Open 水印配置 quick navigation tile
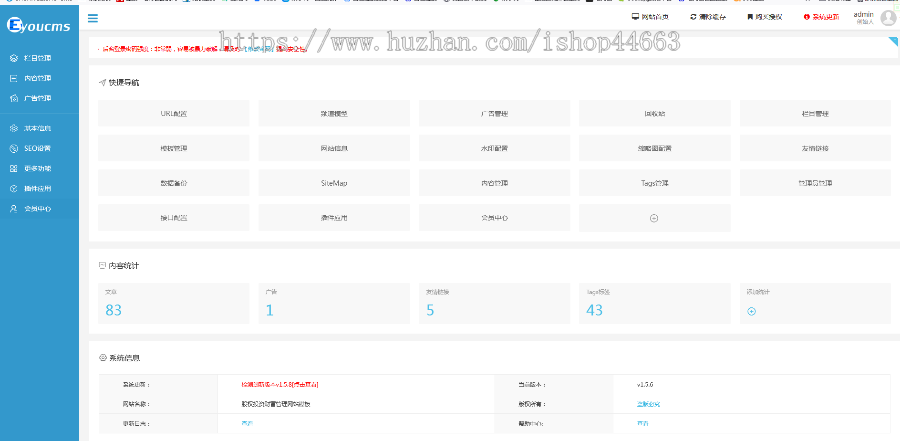Screen dimensions: 900x441 (494, 148)
